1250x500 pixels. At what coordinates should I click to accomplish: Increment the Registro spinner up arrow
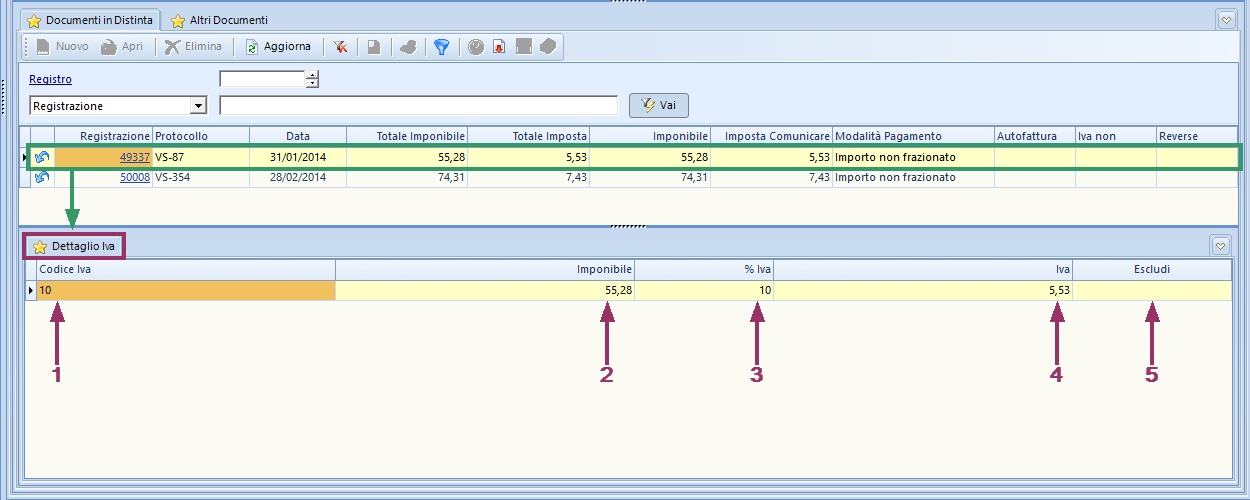click(312, 75)
